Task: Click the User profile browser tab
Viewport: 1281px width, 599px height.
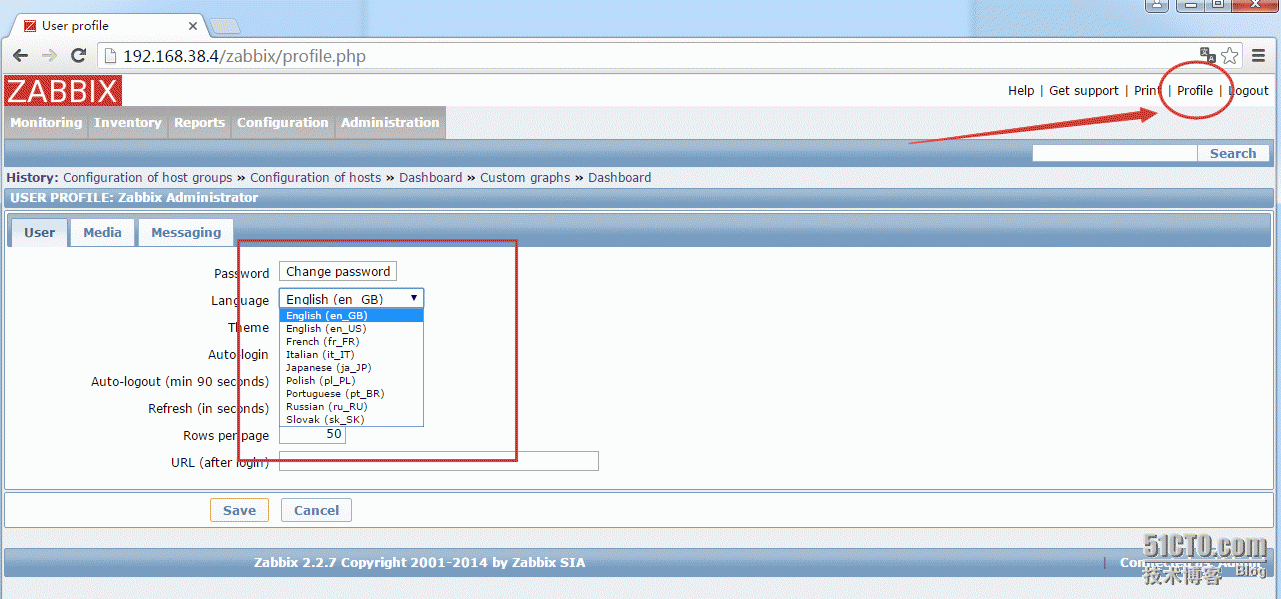Action: tap(110, 25)
